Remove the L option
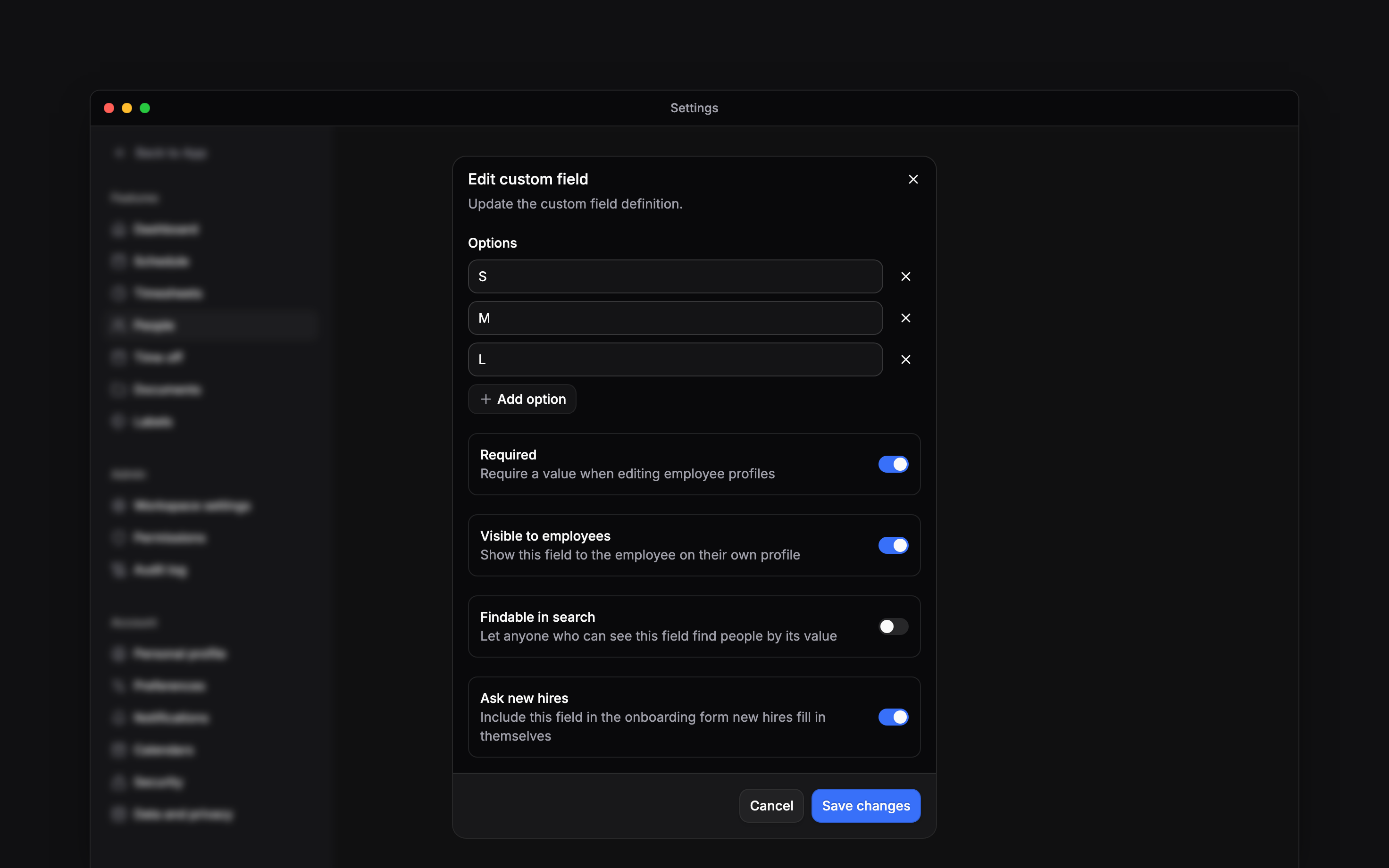This screenshot has height=868, width=1389. click(906, 359)
